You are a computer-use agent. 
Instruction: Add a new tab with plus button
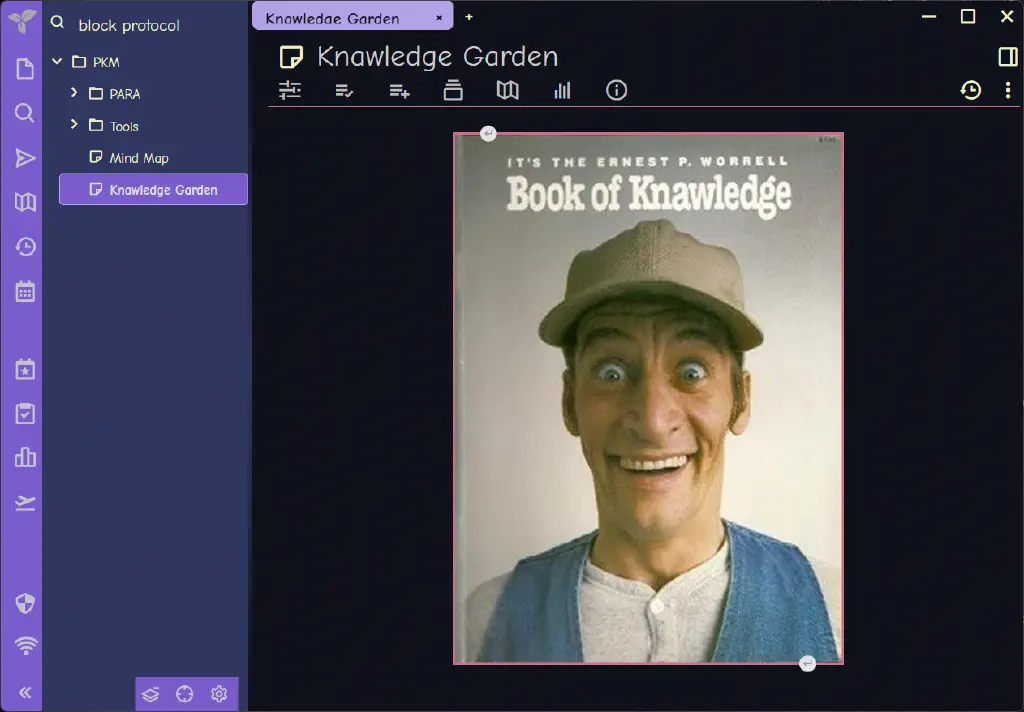pyautogui.click(x=469, y=17)
